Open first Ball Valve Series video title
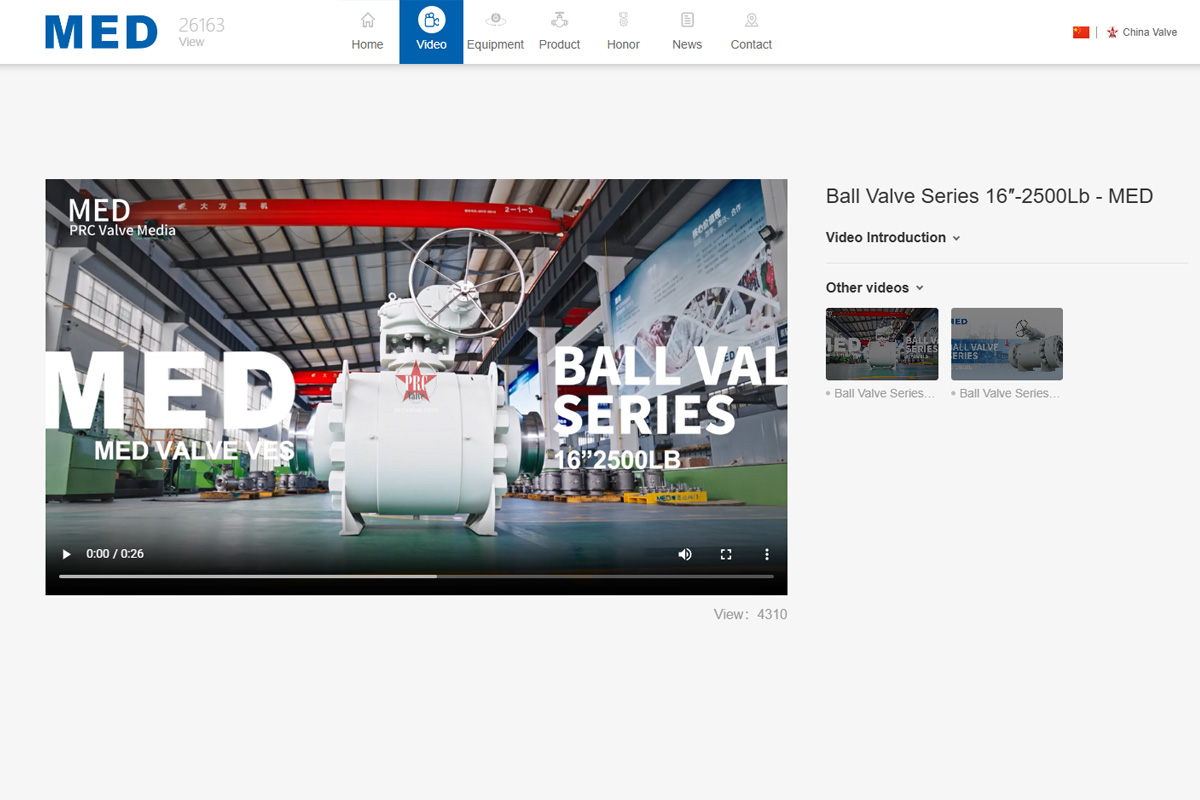The width and height of the screenshot is (1200, 800). [884, 394]
